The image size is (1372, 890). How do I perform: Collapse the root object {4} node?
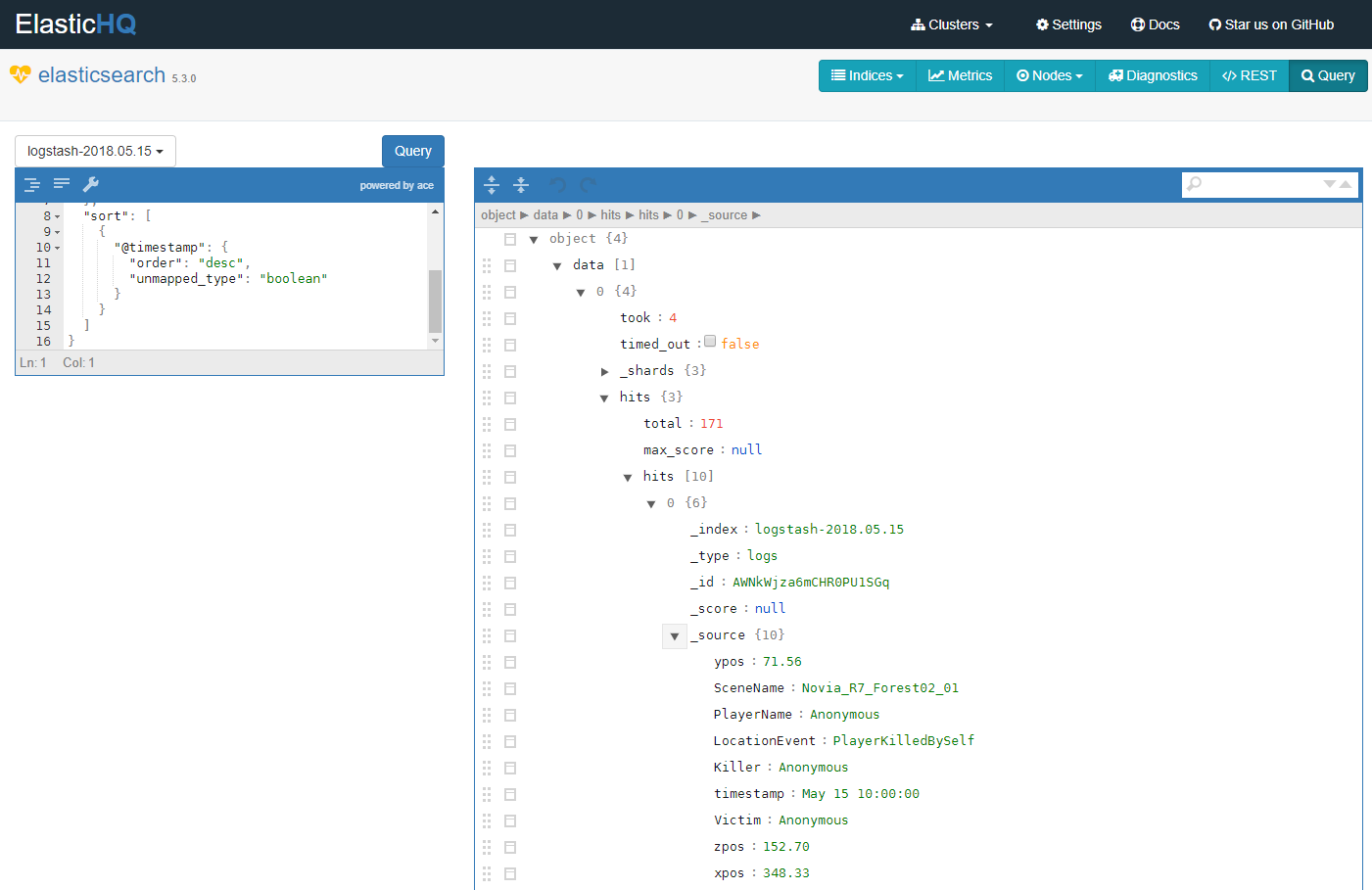point(534,239)
